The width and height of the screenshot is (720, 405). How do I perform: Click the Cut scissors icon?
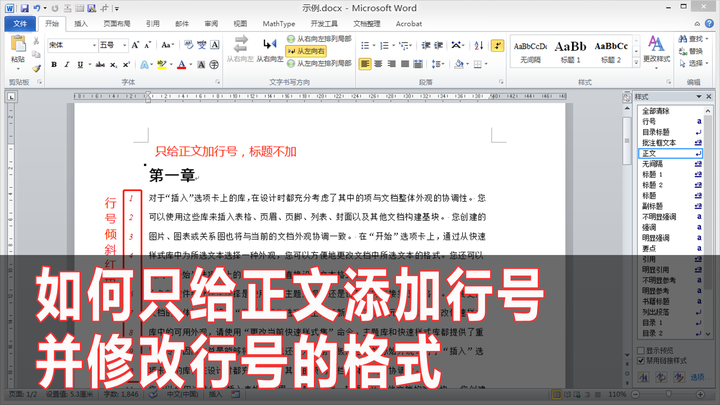[x=36, y=41]
